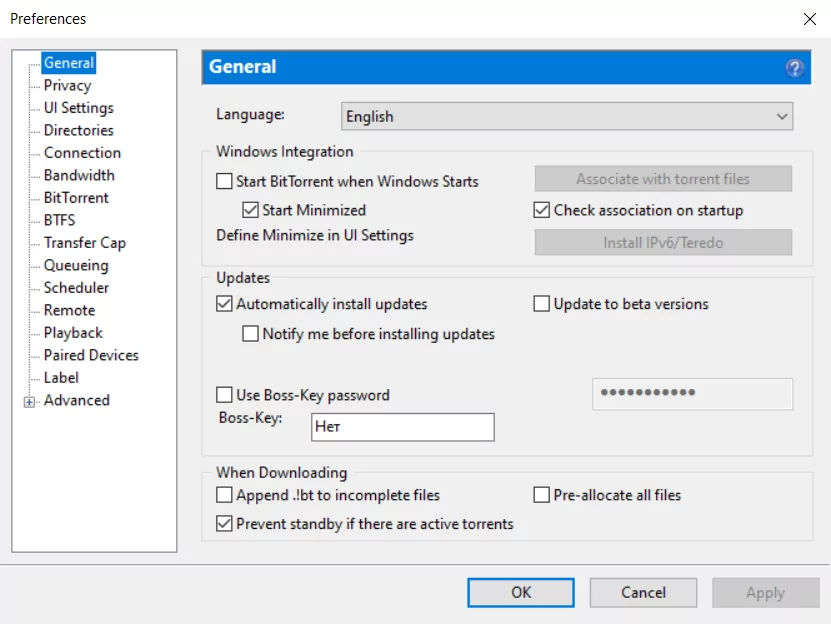Click Associate with torrent files button

663,179
